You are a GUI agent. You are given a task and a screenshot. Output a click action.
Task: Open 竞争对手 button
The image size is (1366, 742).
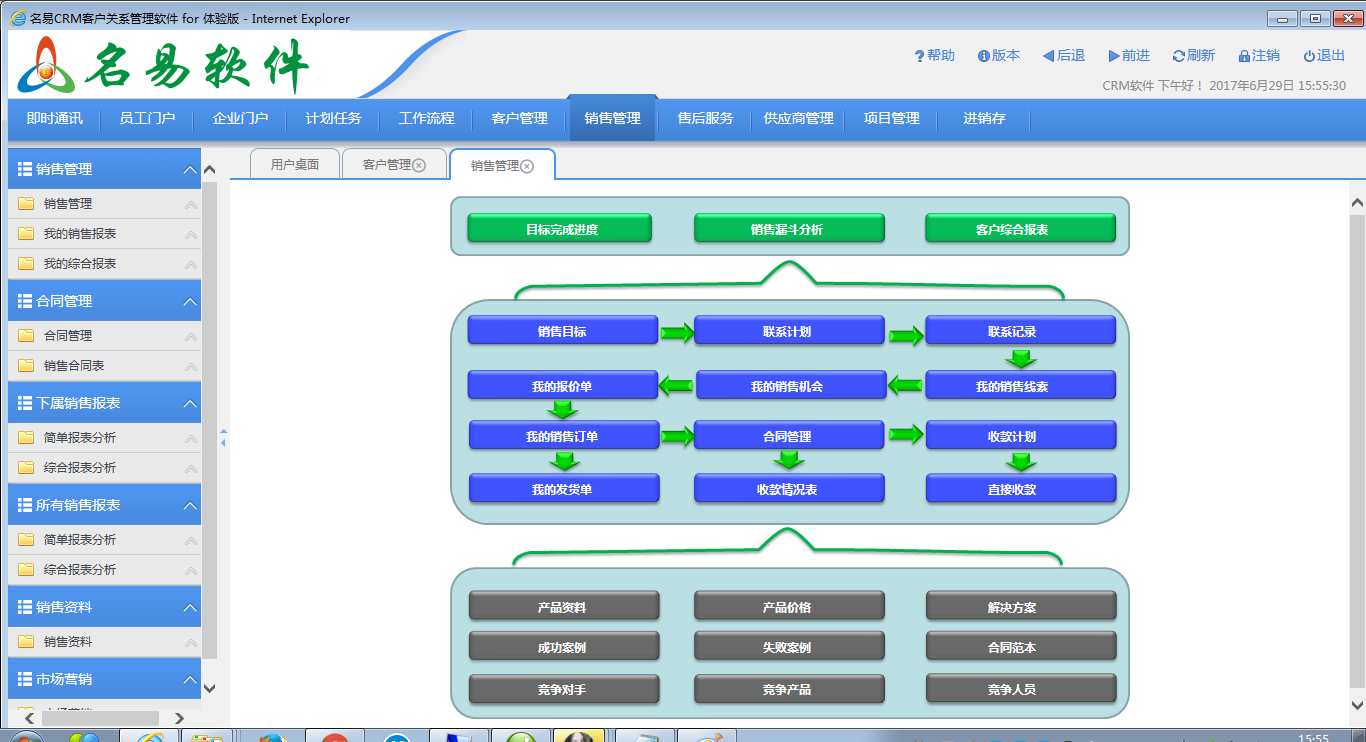[562, 689]
